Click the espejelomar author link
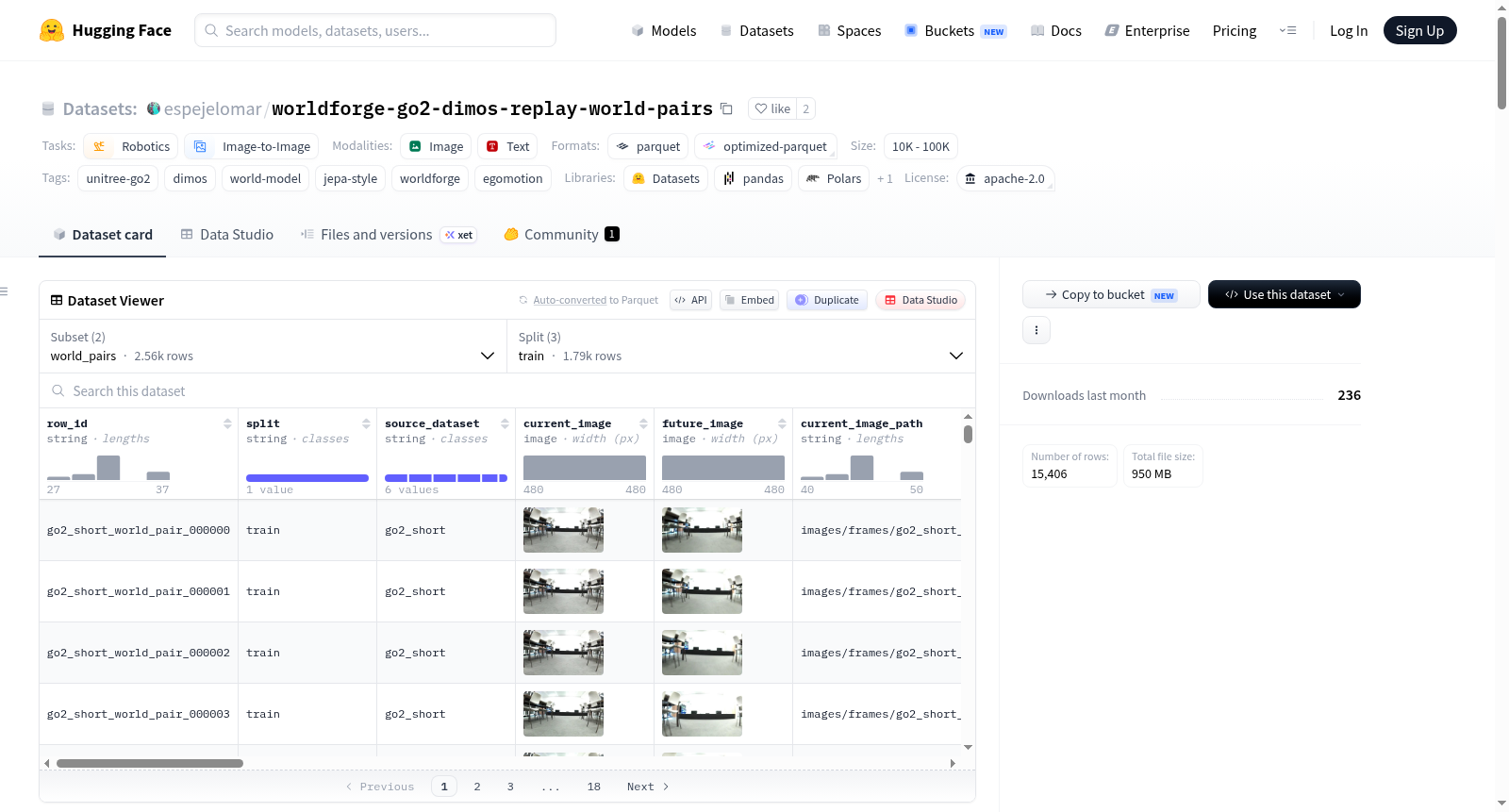 click(x=213, y=108)
